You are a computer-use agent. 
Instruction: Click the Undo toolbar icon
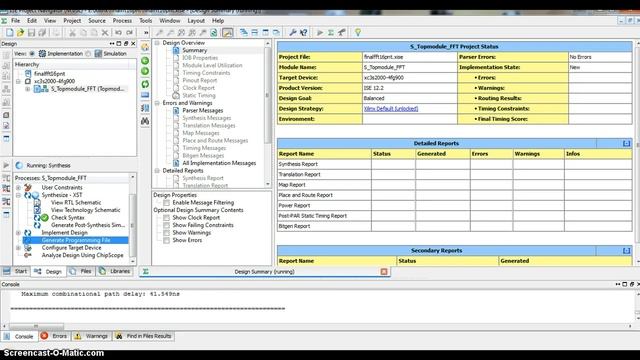pyautogui.click(x=118, y=32)
